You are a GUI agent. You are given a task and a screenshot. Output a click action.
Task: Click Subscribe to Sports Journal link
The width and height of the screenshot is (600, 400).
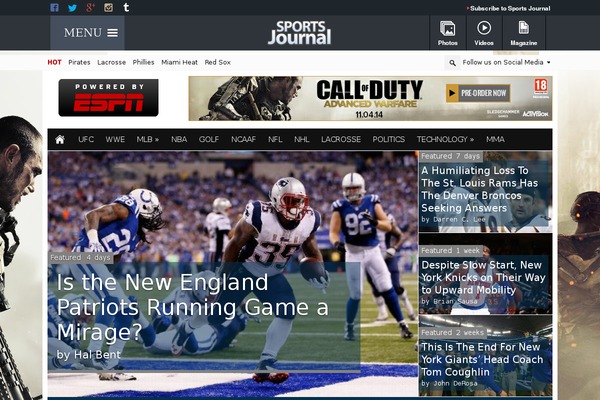510,8
